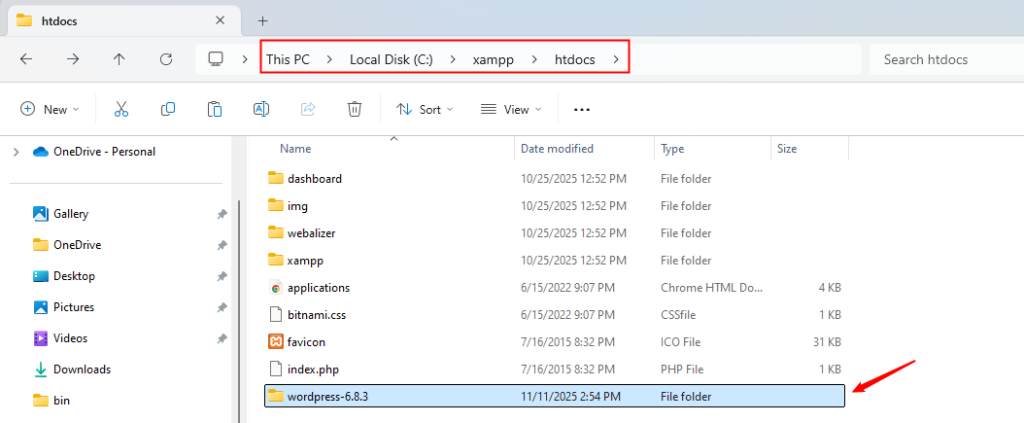Click the dashboard folder icon

(x=276, y=178)
